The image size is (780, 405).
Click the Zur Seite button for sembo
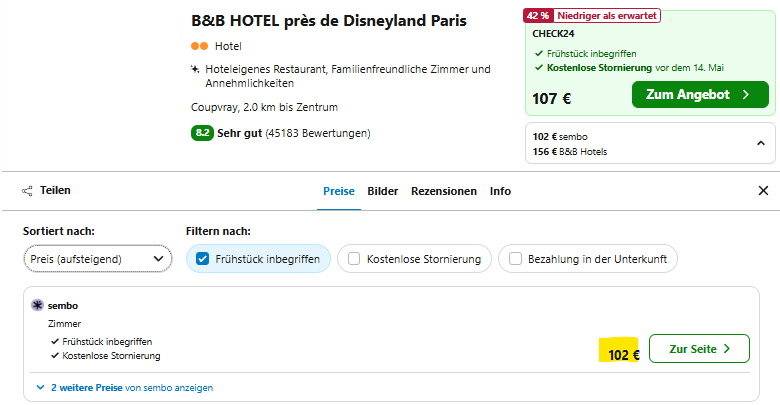pos(699,349)
